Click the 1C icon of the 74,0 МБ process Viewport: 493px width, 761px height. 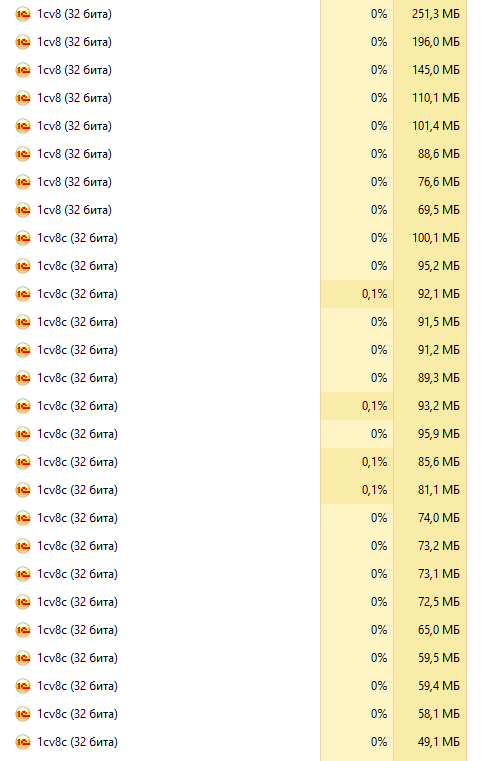(23, 518)
